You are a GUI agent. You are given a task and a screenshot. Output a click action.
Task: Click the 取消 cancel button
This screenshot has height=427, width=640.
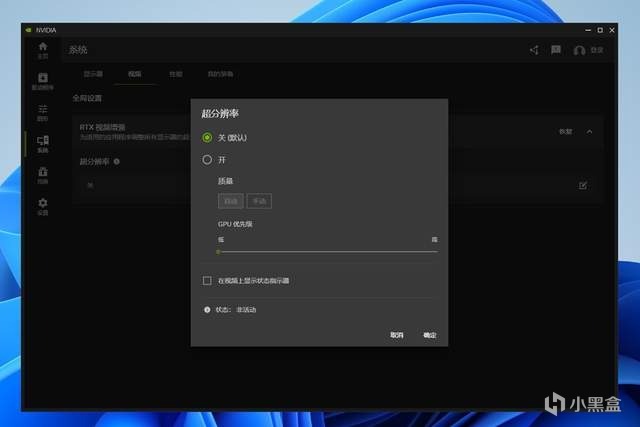[397, 335]
